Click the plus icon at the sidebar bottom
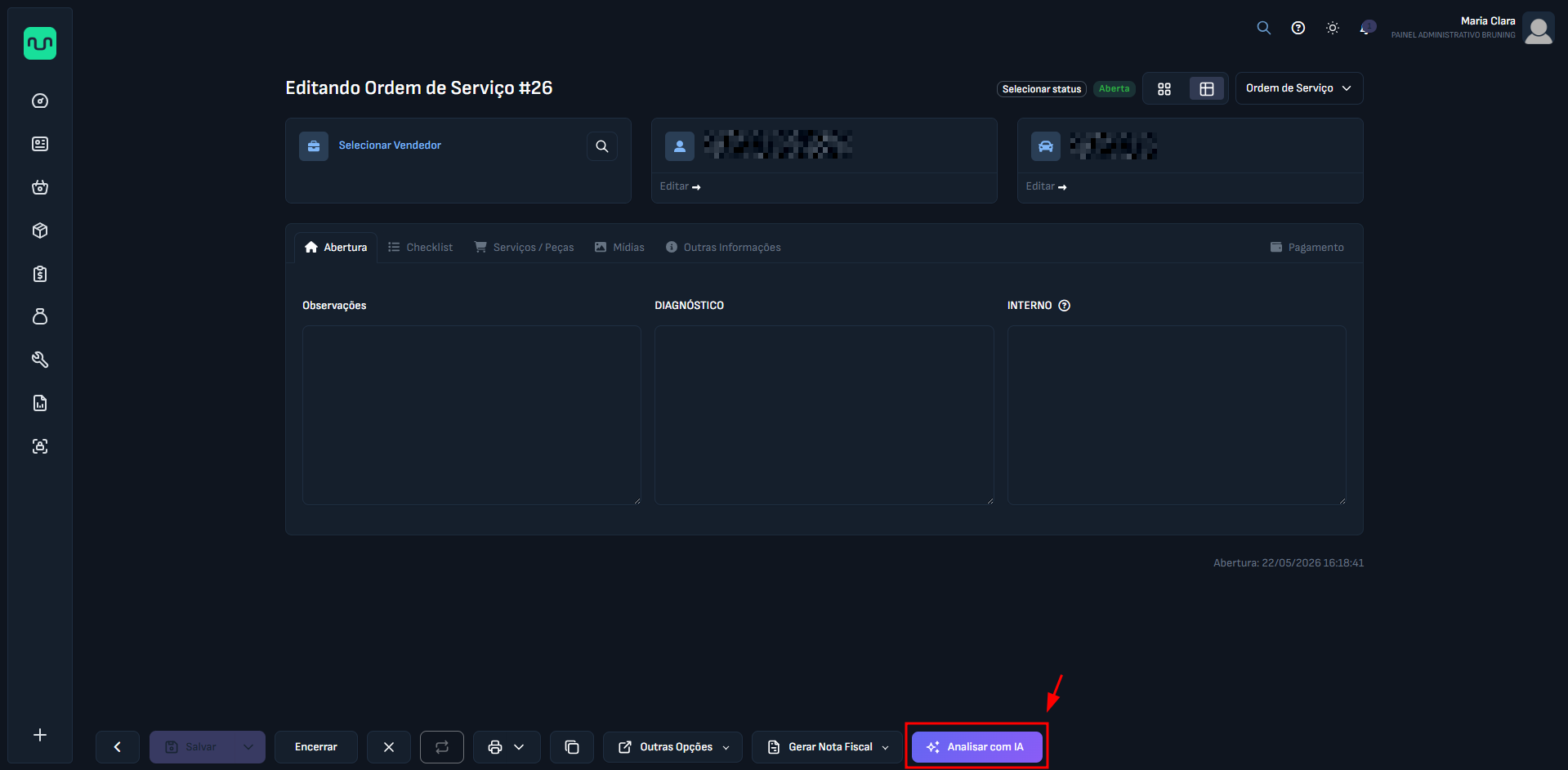This screenshot has width=1568, height=770. (x=40, y=735)
